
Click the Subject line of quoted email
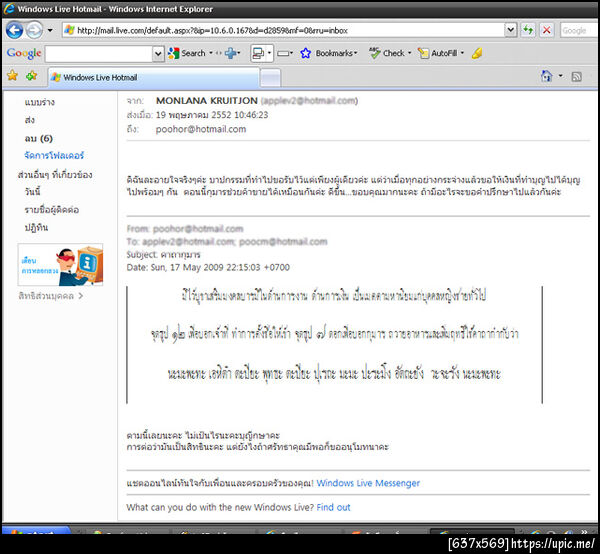point(163,254)
